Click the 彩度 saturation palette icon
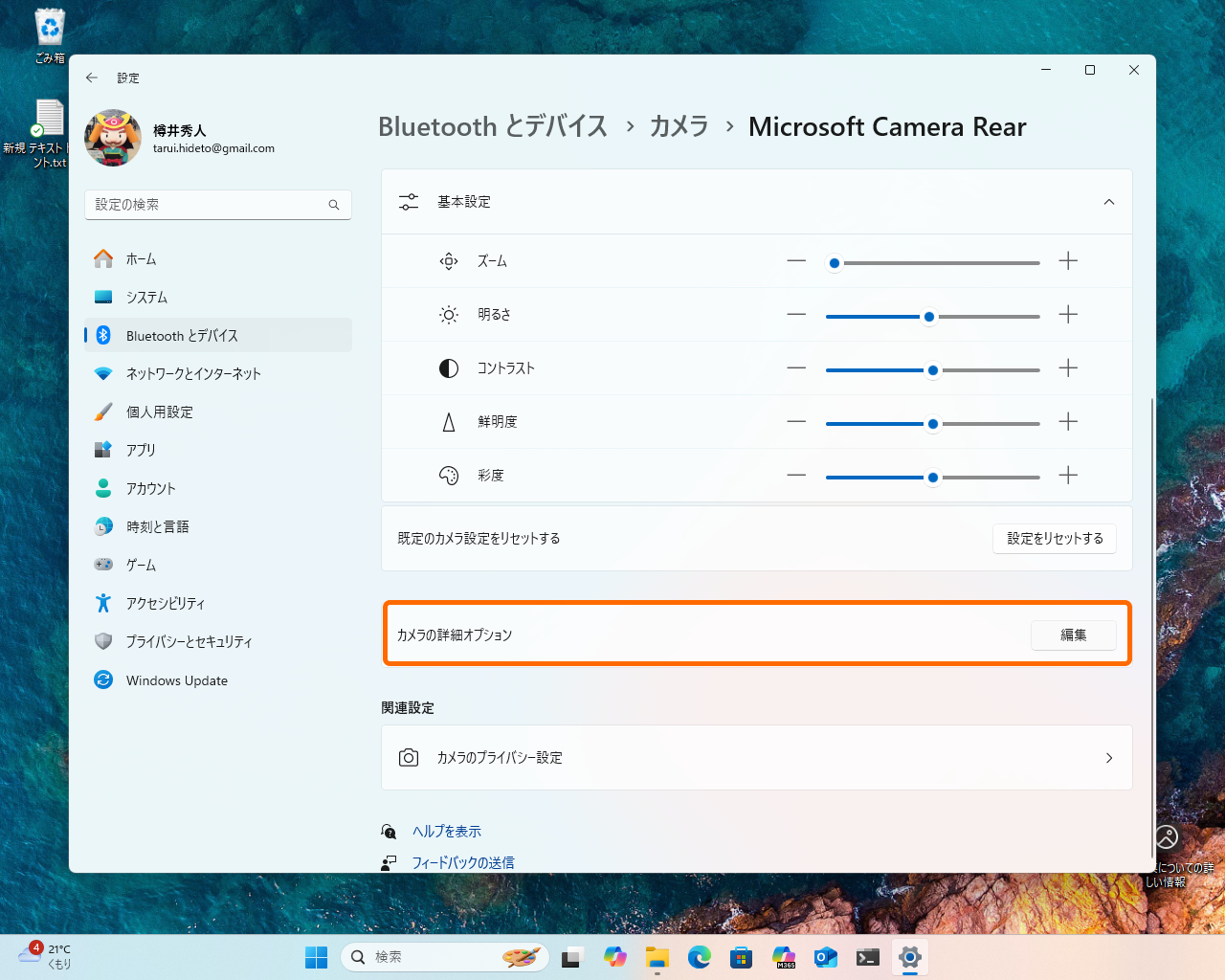The width and height of the screenshot is (1225, 980). click(x=449, y=476)
